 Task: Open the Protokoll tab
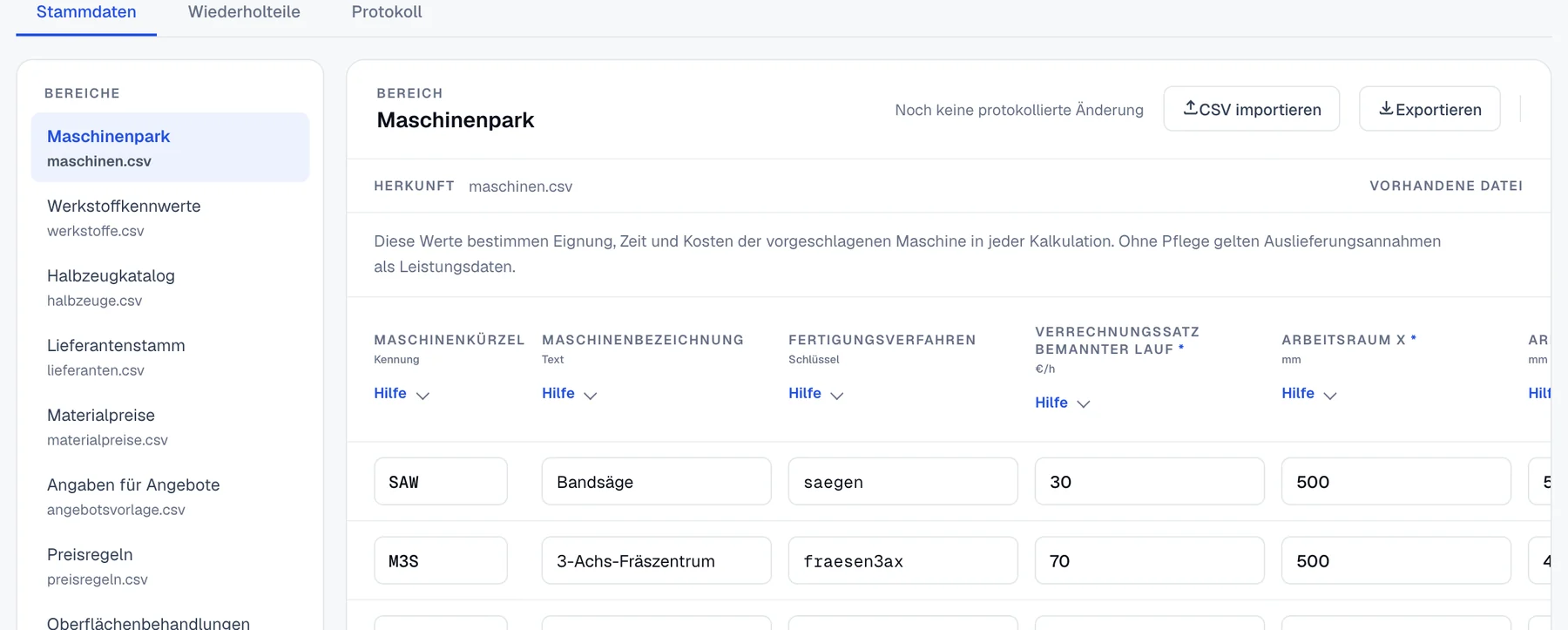point(387,12)
